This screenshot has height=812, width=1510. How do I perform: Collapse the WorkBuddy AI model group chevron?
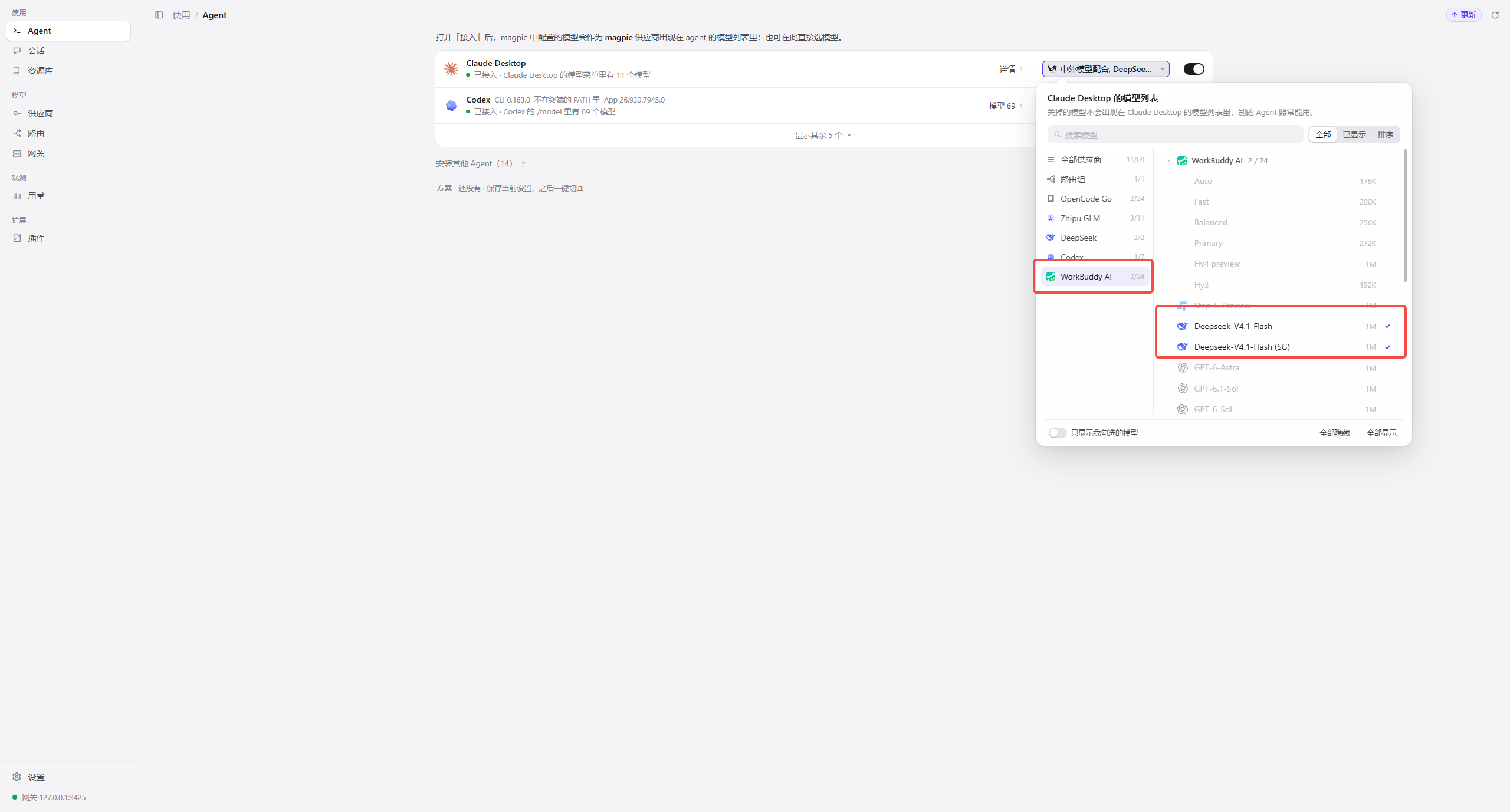click(x=1168, y=160)
